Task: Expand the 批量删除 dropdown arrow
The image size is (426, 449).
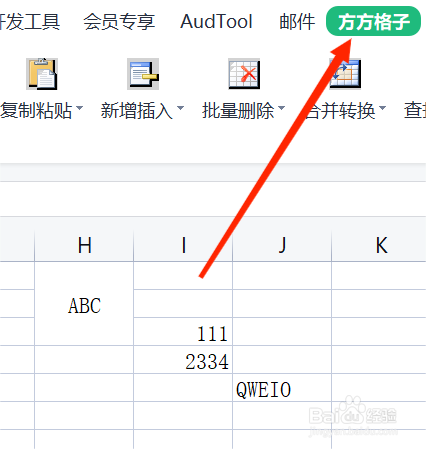Action: [x=282, y=108]
